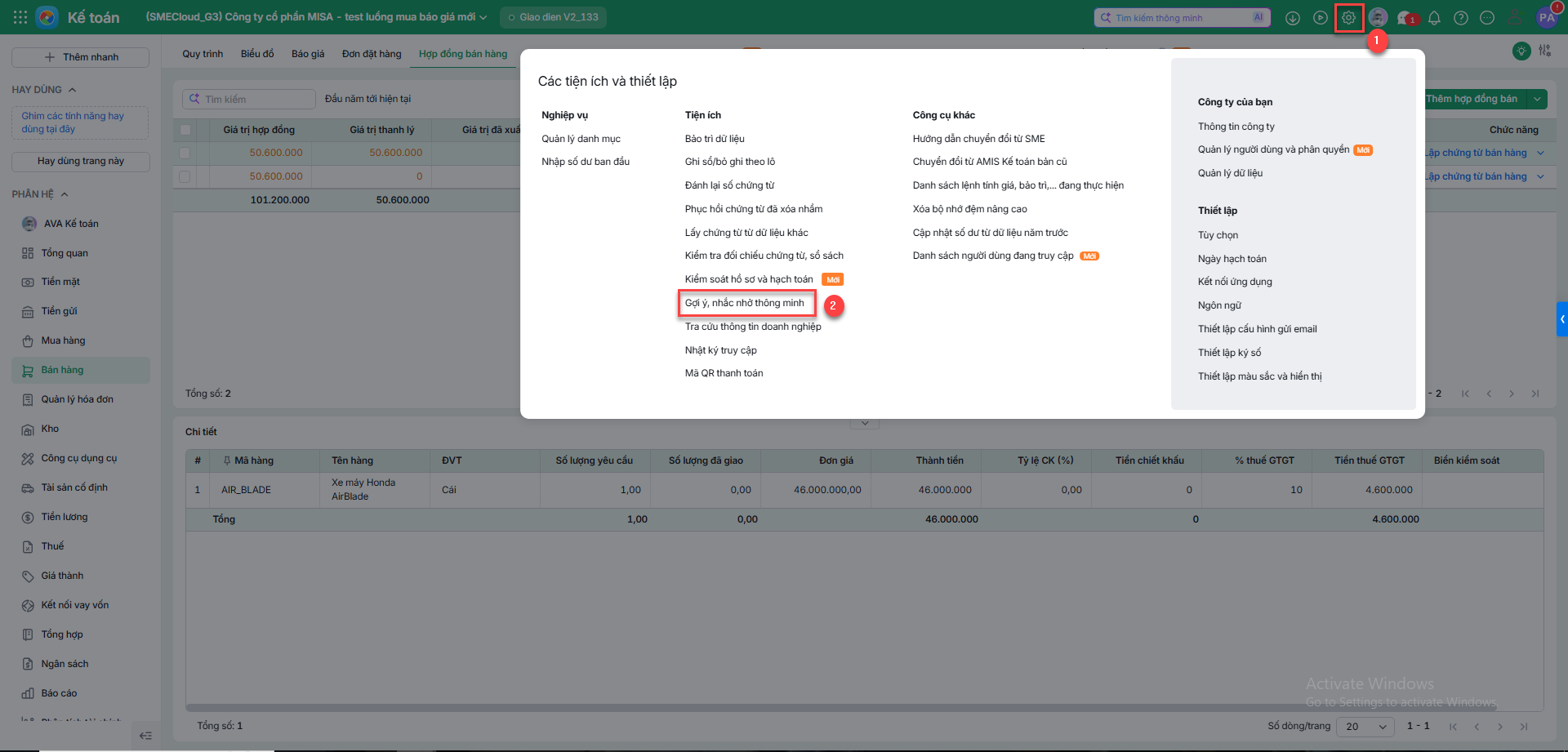Collapse the Chi tiết panel chevron

point(865,423)
